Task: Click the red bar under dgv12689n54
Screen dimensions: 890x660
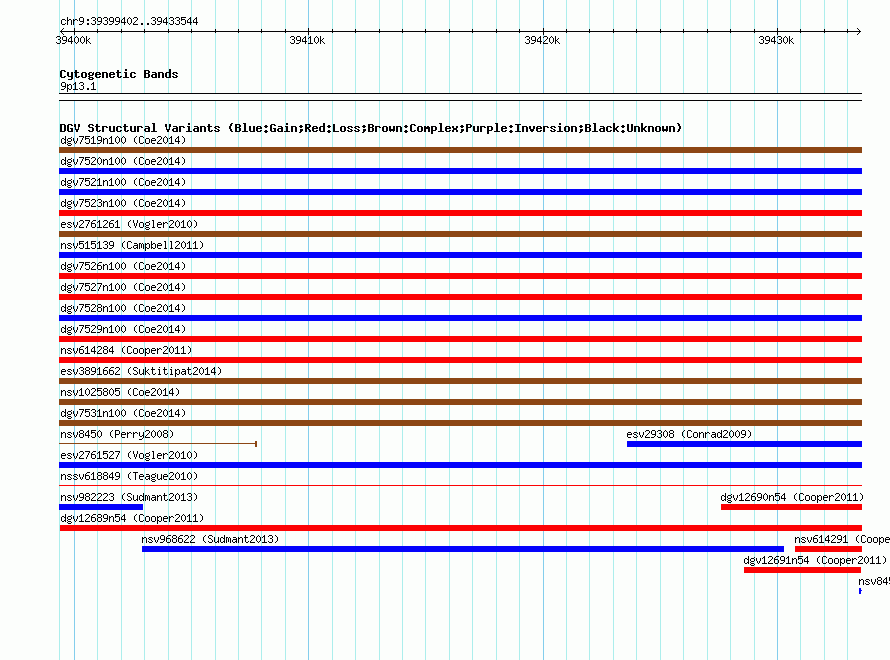Action: tap(460, 528)
